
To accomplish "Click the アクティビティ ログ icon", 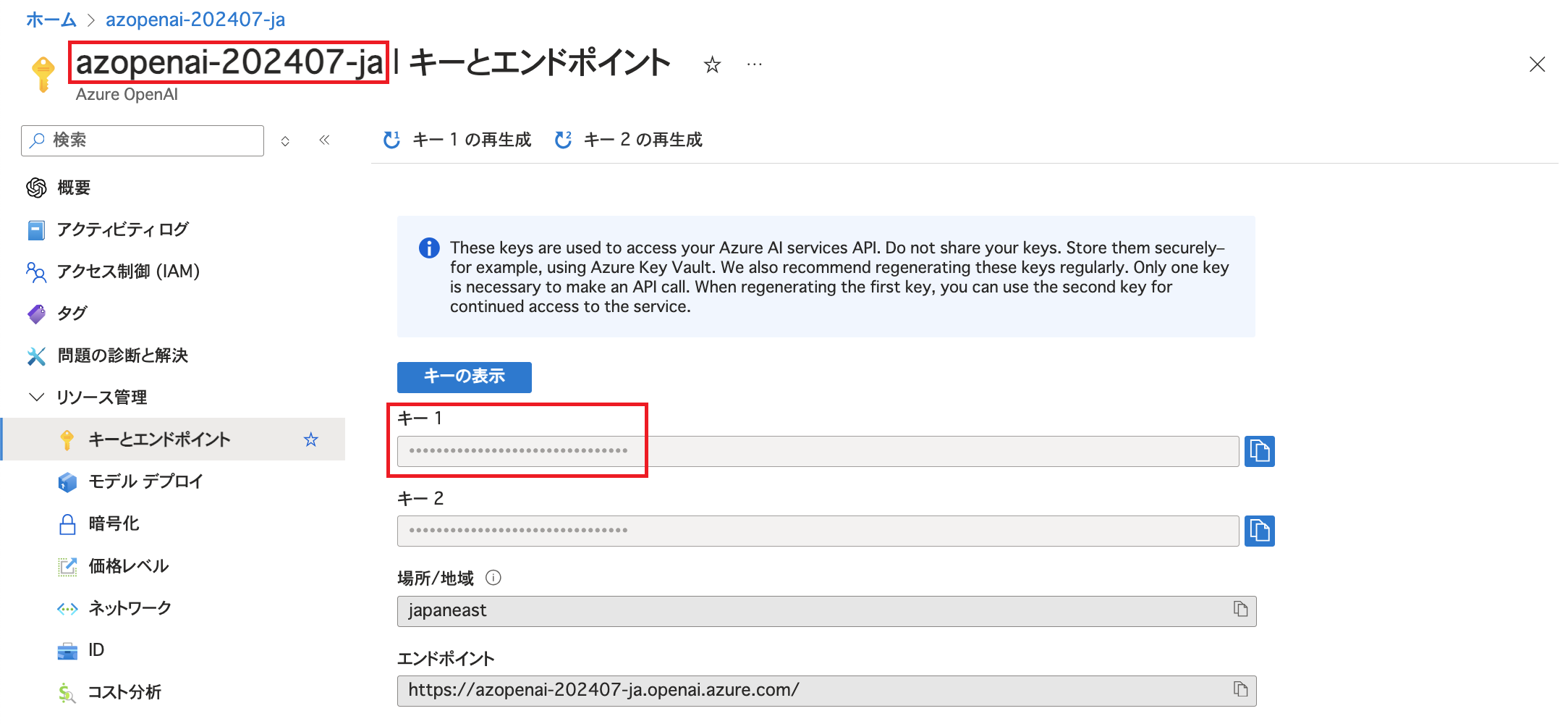I will pos(36,230).
